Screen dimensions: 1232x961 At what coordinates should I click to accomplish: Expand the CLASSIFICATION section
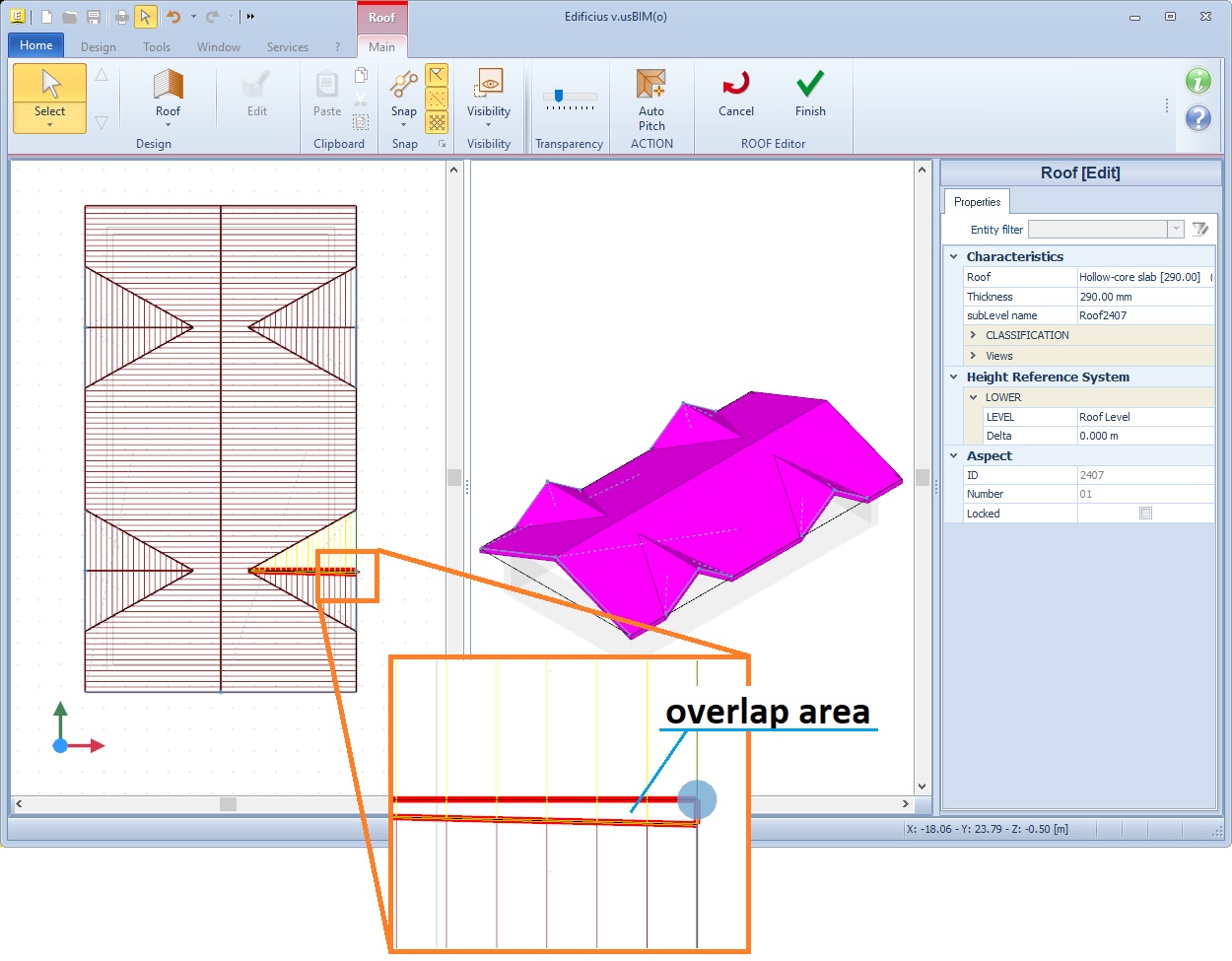tap(973, 335)
